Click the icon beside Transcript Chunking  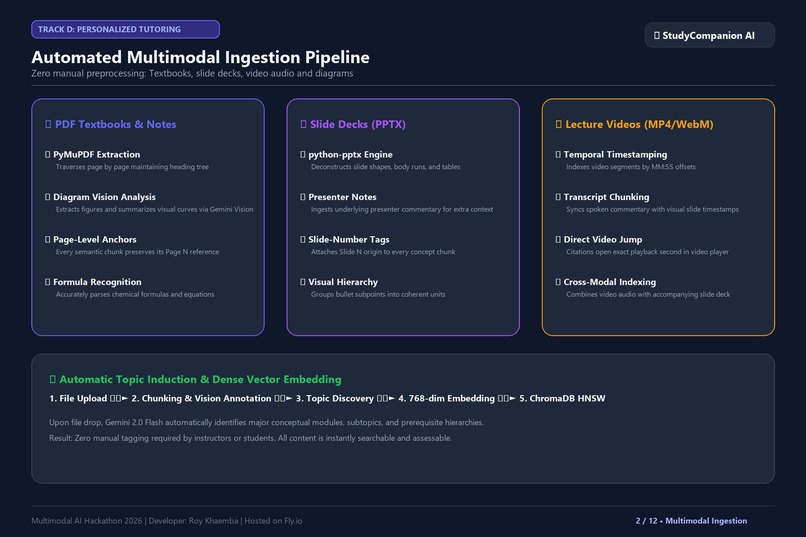point(558,197)
